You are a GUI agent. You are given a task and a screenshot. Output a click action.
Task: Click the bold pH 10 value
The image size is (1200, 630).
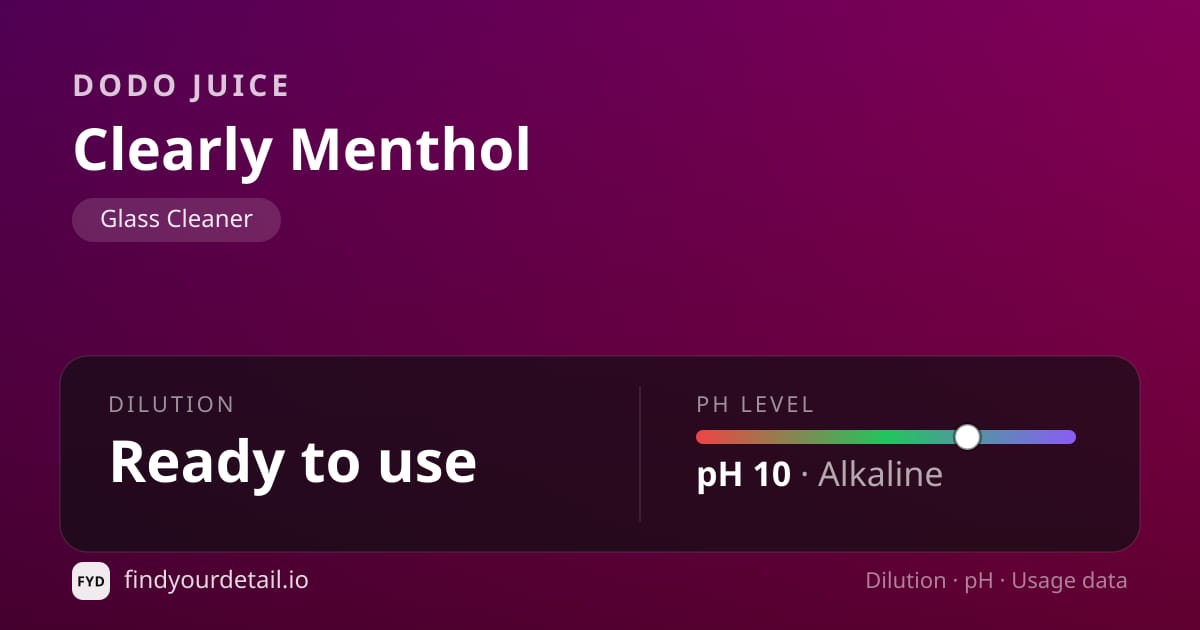pyautogui.click(x=743, y=474)
